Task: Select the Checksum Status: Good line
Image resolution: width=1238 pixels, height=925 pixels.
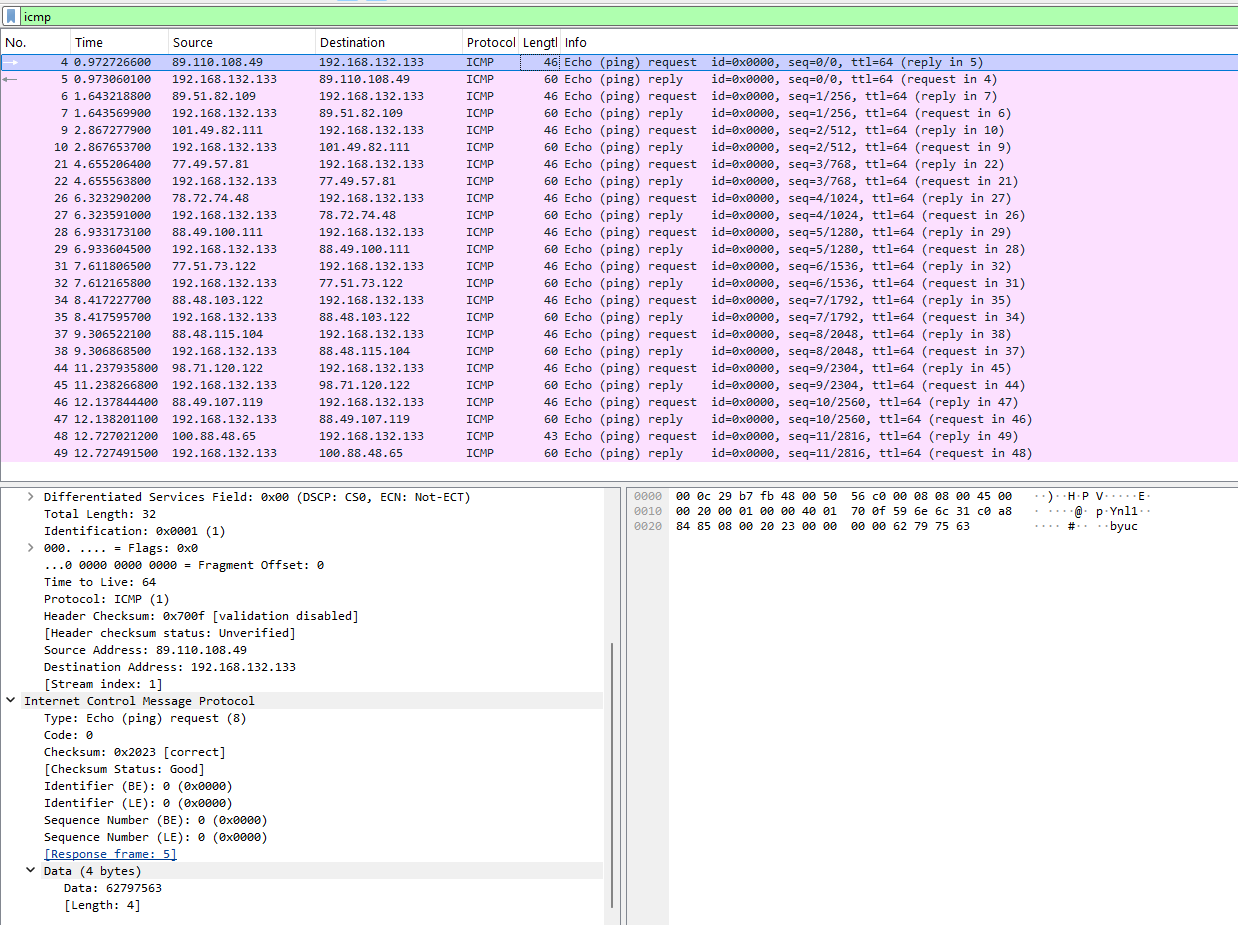Action: pyautogui.click(x=124, y=769)
